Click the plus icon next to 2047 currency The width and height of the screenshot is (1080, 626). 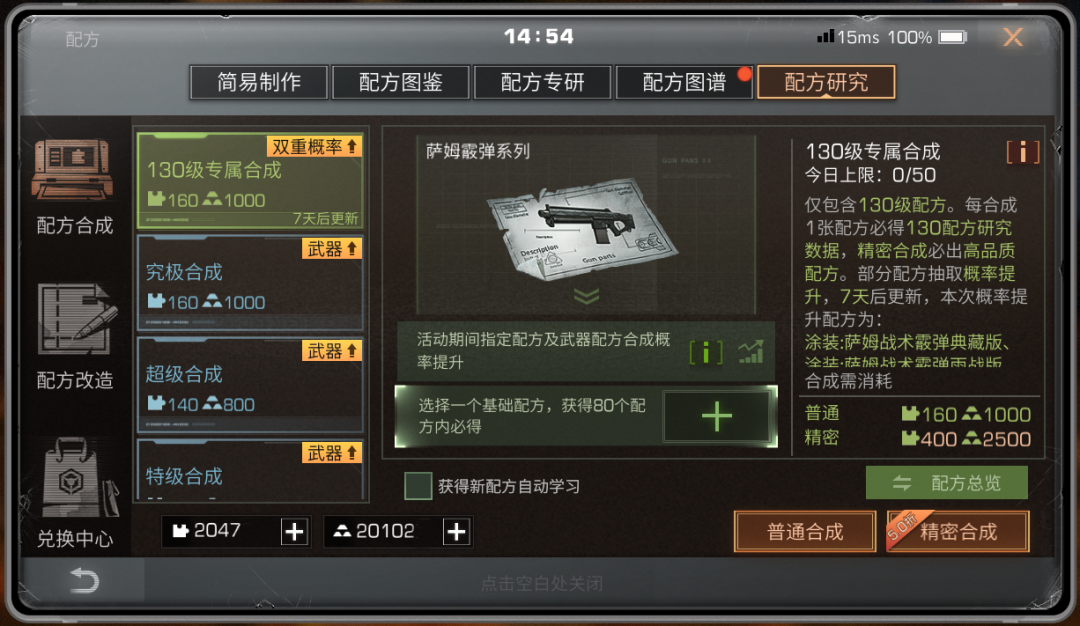pyautogui.click(x=294, y=532)
